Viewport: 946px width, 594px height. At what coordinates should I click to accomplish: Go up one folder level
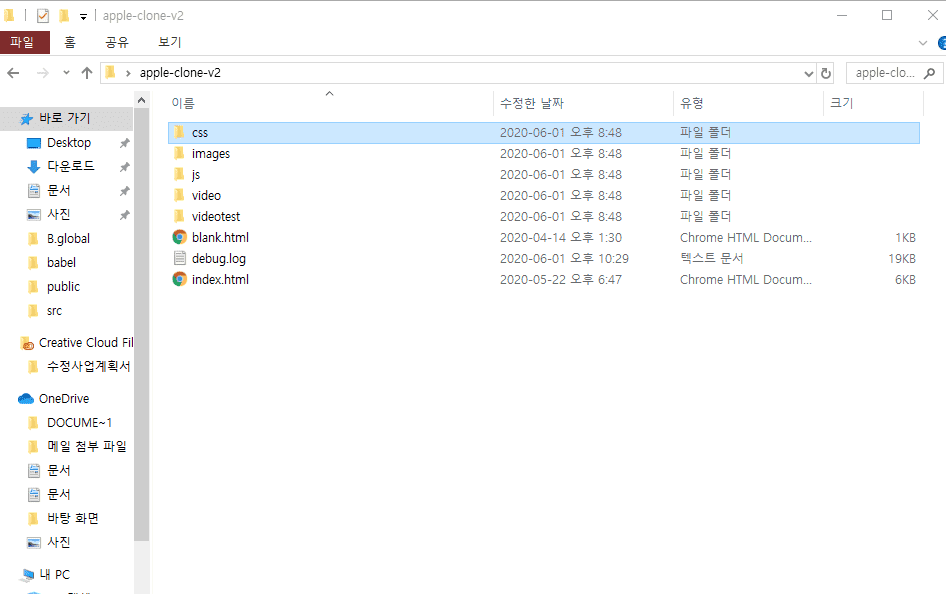pyautogui.click(x=87, y=73)
